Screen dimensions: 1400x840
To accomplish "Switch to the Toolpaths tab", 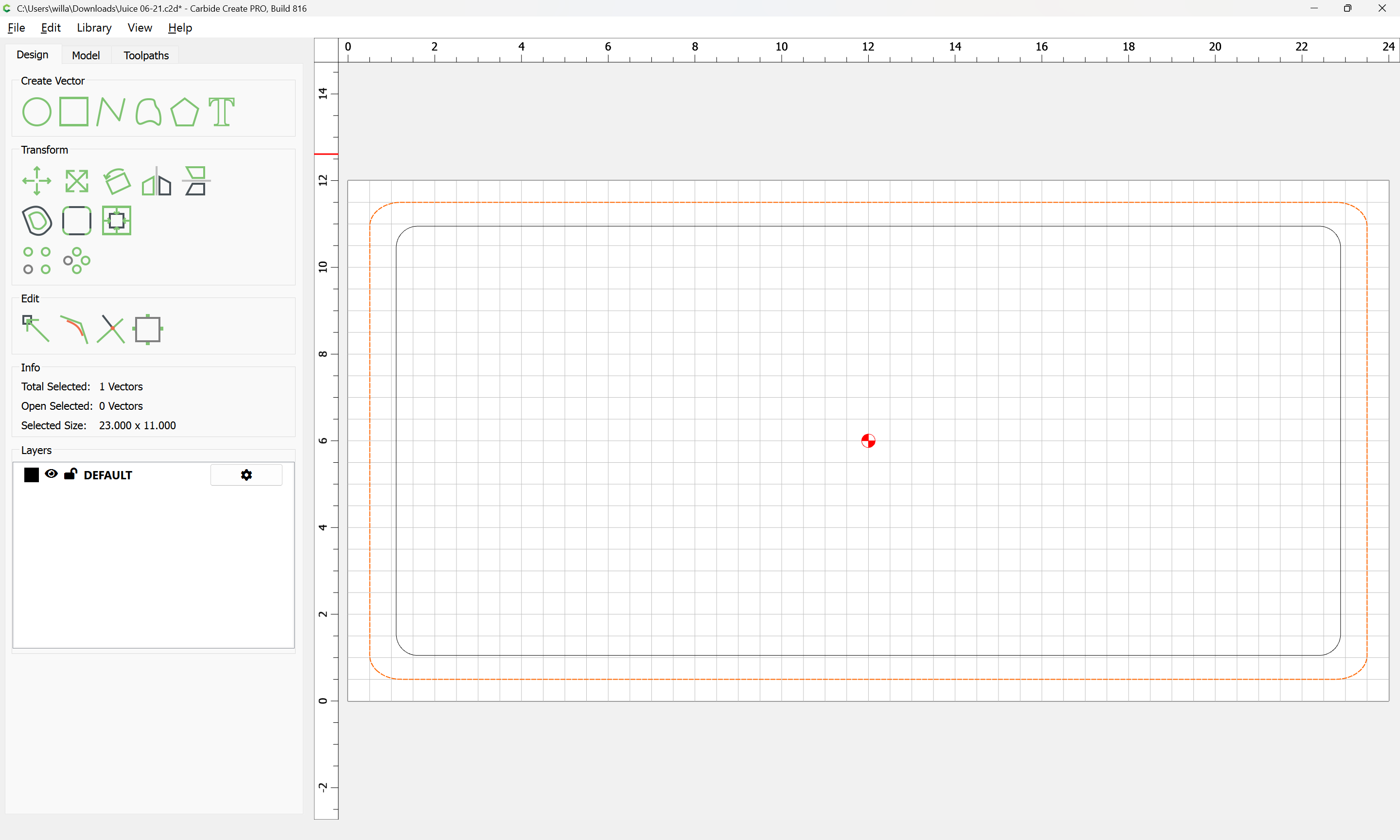I will (146, 55).
